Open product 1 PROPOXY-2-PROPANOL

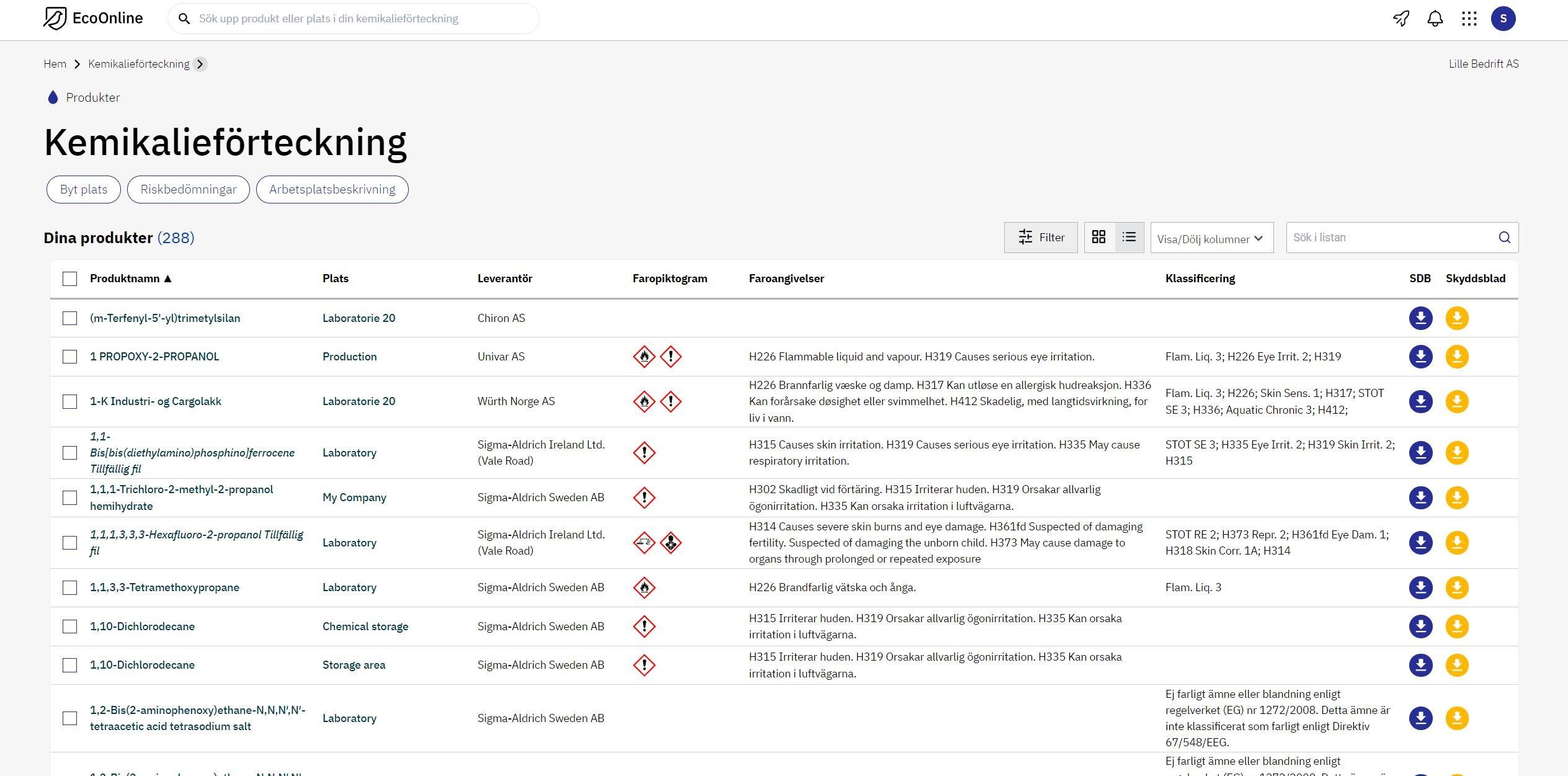154,357
